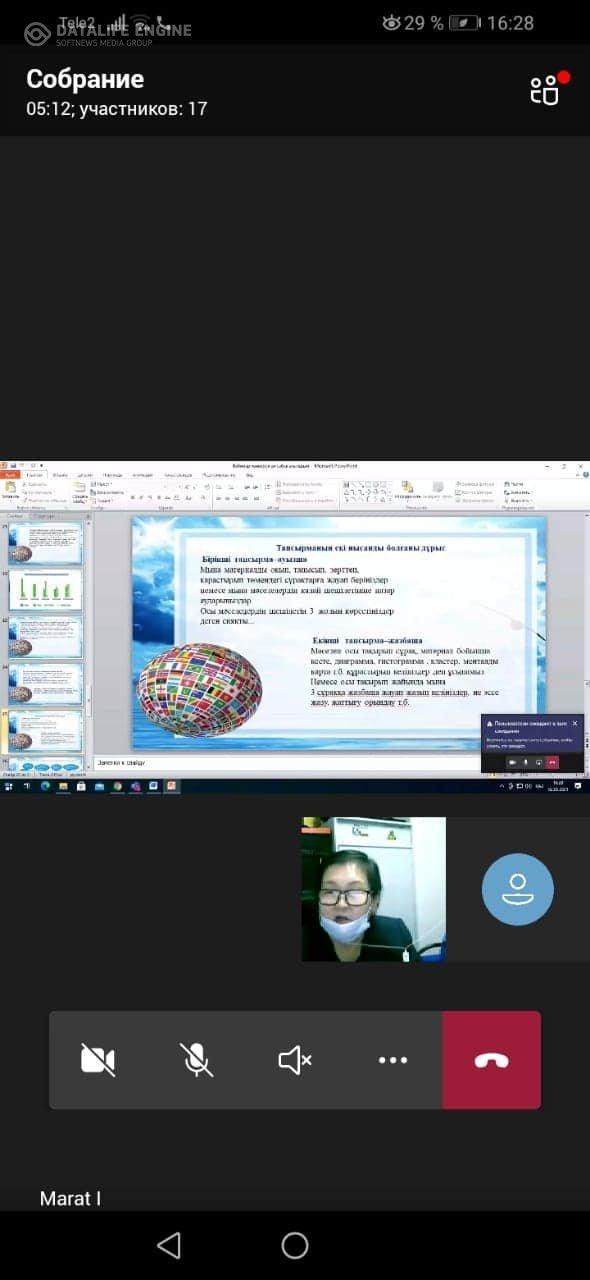Image resolution: width=590 pixels, height=1280 pixels.
Task: Select the video thumbnail of woman with glasses
Action: (373, 889)
